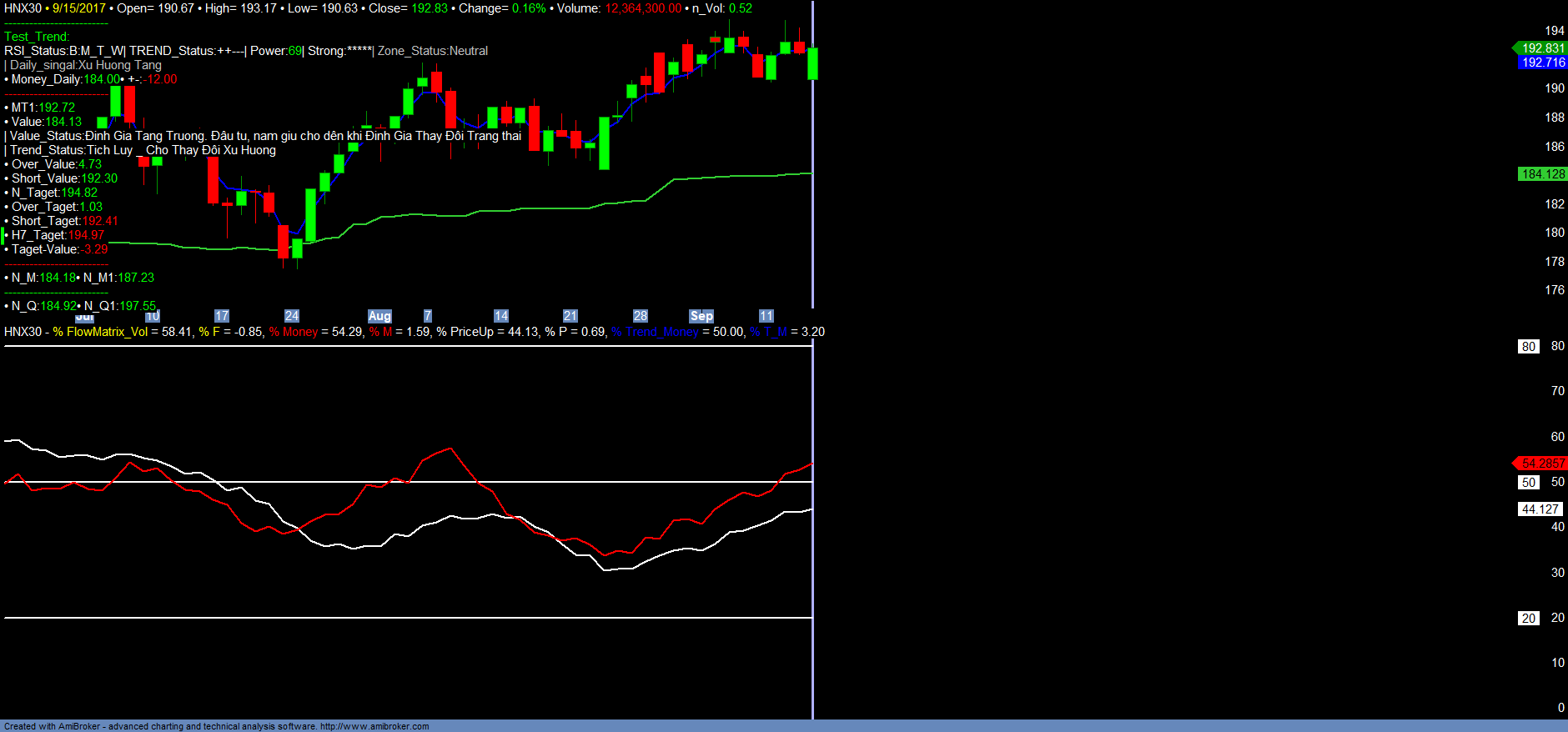Image resolution: width=1568 pixels, height=732 pixels.
Task: Click the 28 date label on time axis
Action: (x=640, y=316)
